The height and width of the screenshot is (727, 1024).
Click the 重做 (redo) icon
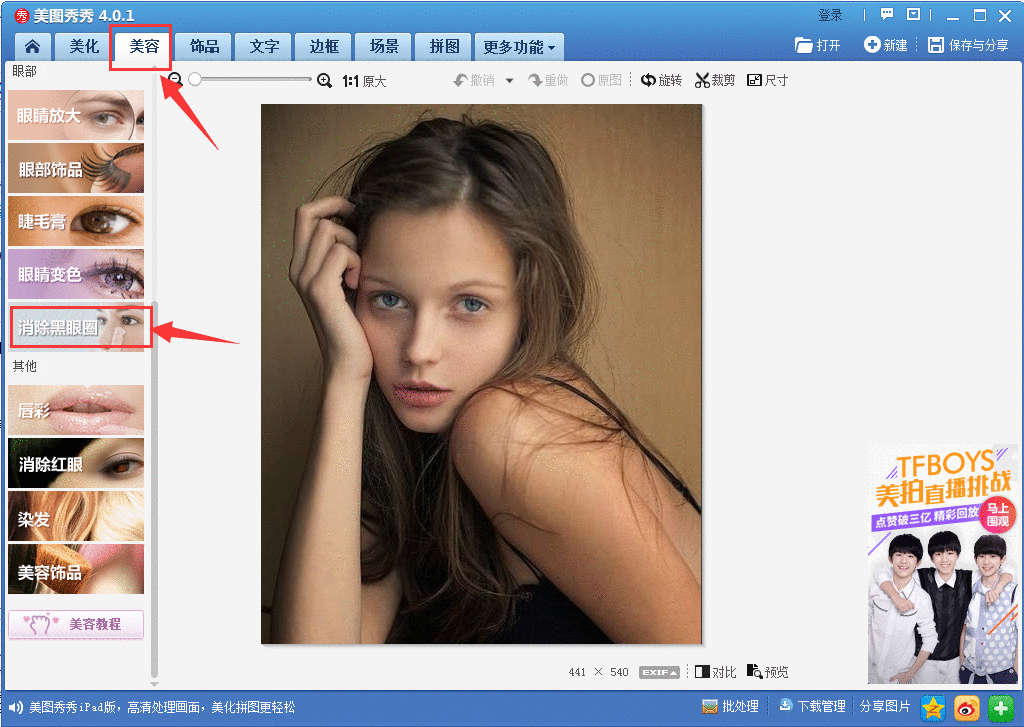click(x=548, y=79)
